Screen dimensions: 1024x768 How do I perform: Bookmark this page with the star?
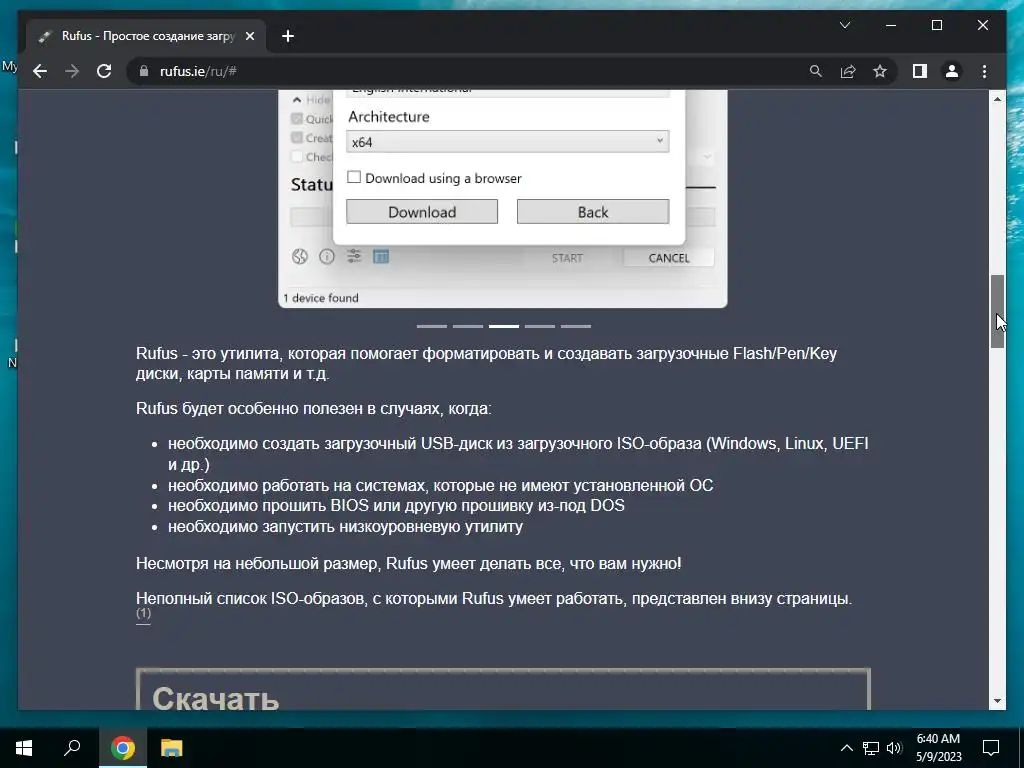(x=880, y=71)
